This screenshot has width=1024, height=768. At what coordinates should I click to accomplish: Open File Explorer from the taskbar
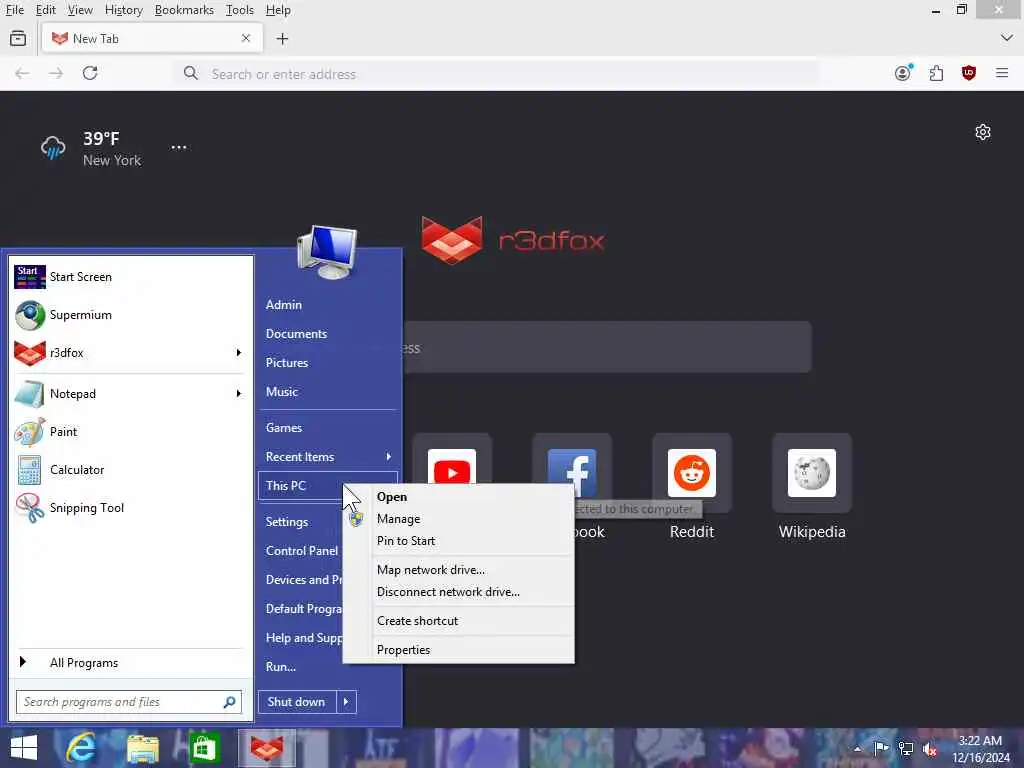pyautogui.click(x=143, y=748)
